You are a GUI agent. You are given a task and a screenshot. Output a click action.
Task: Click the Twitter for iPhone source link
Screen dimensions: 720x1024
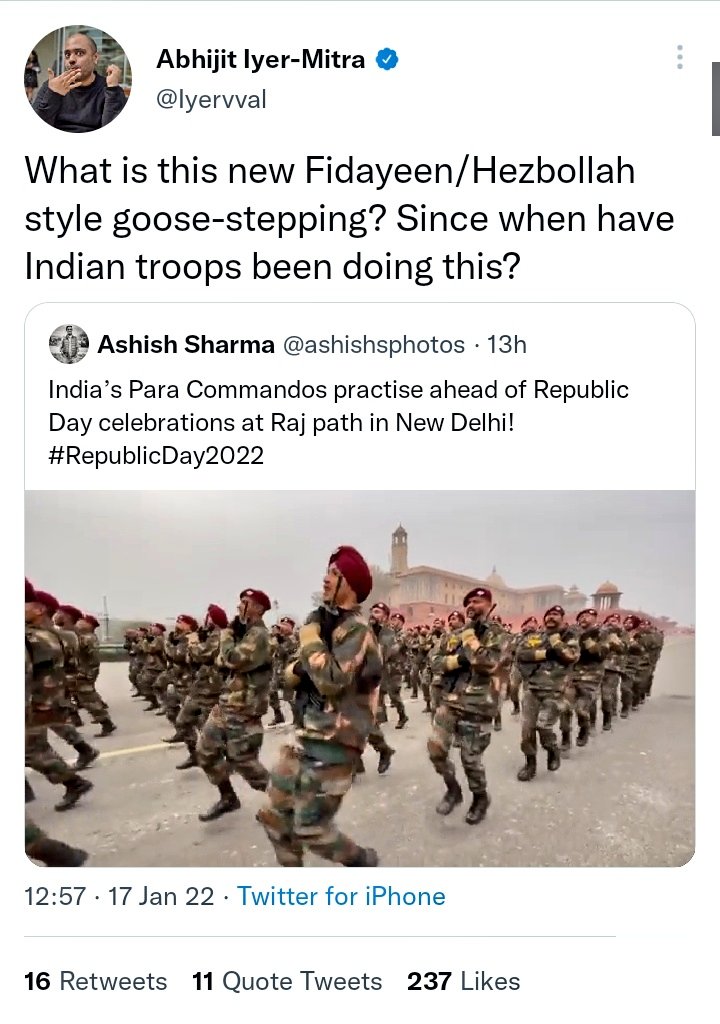click(x=341, y=896)
